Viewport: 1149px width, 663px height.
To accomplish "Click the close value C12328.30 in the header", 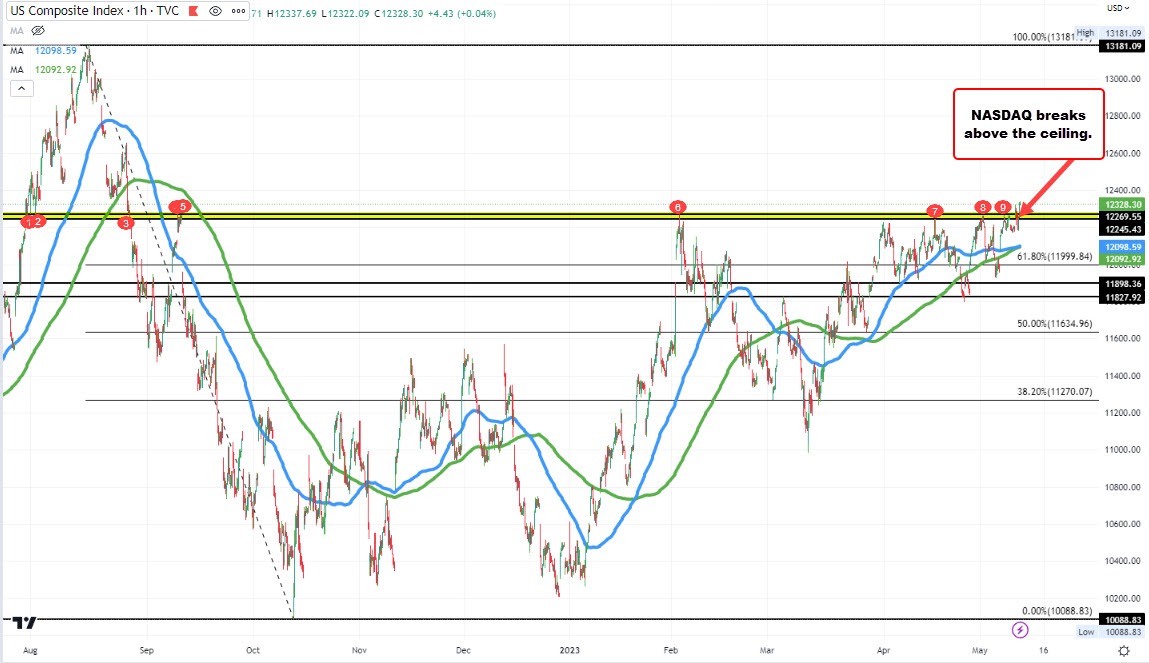I will [x=399, y=13].
